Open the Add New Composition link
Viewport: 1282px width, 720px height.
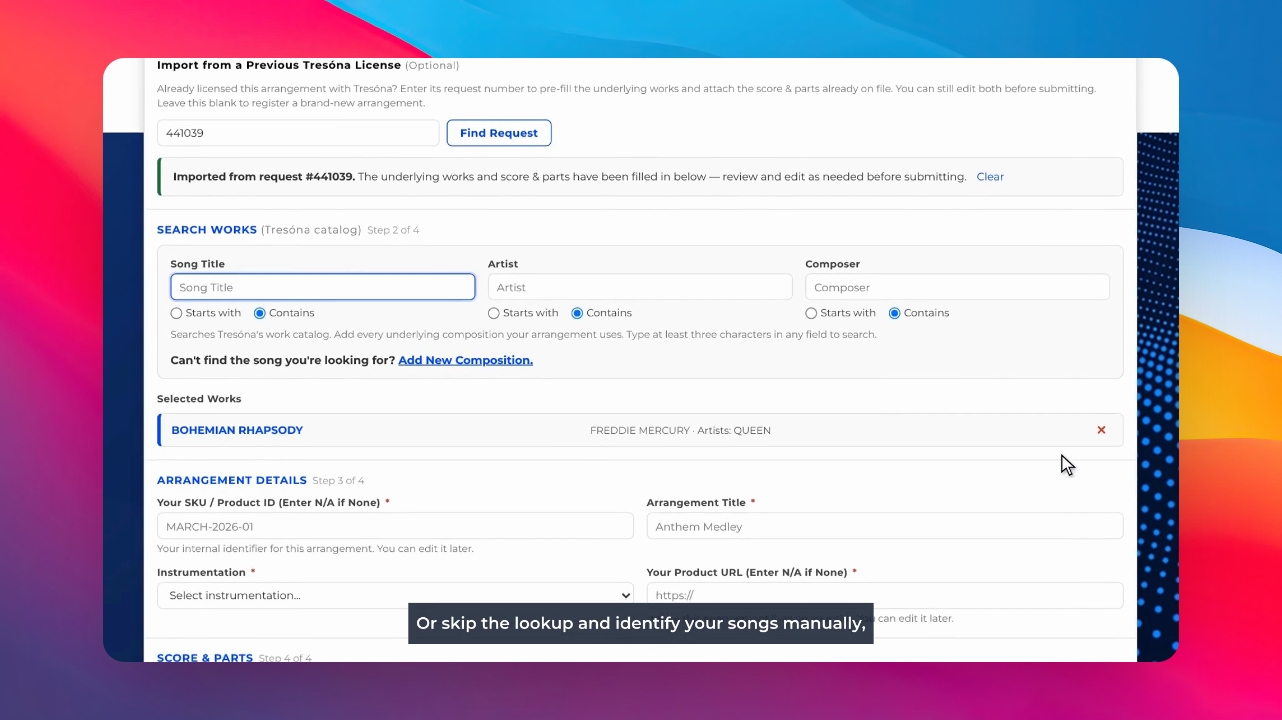click(x=465, y=360)
